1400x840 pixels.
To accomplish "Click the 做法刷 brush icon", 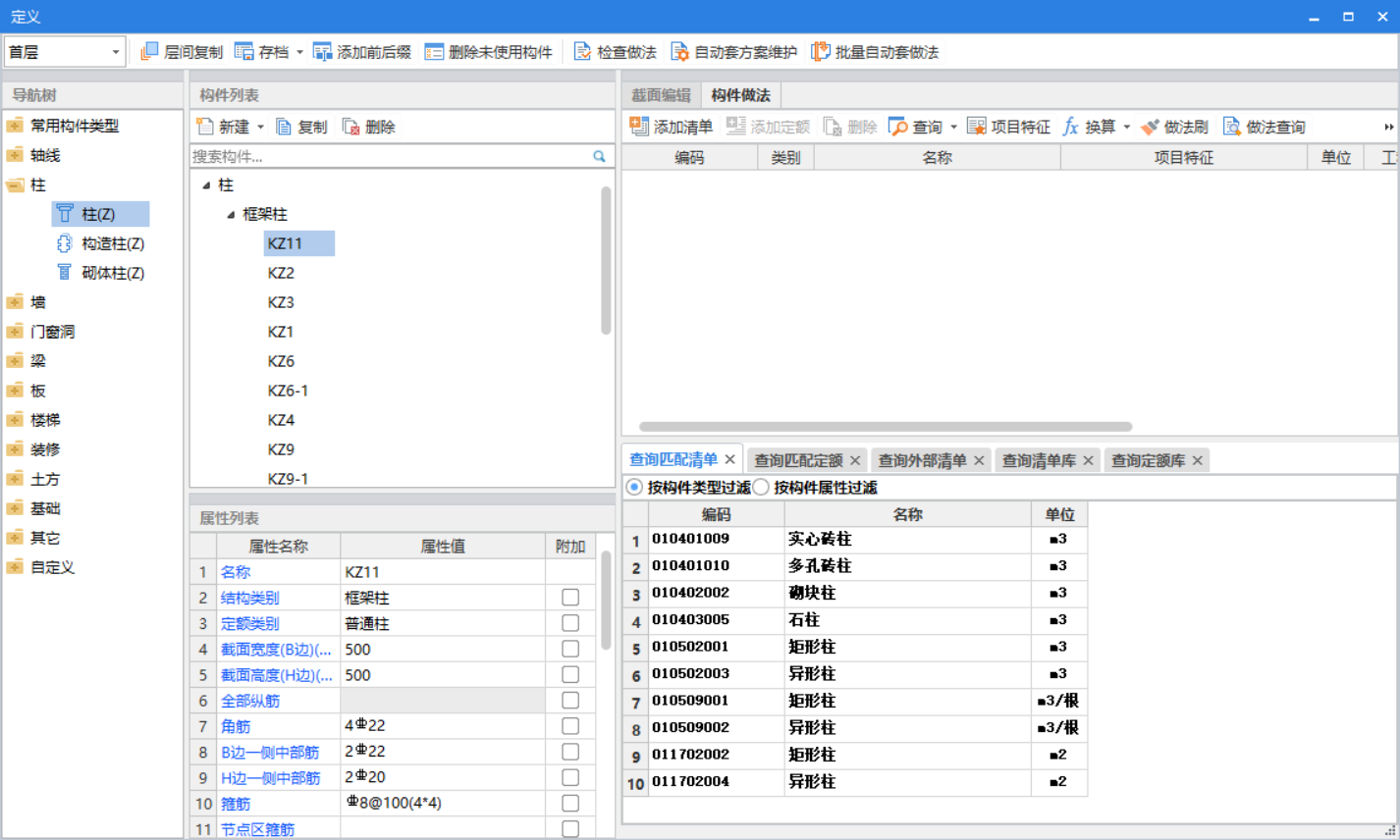I will [1150, 127].
